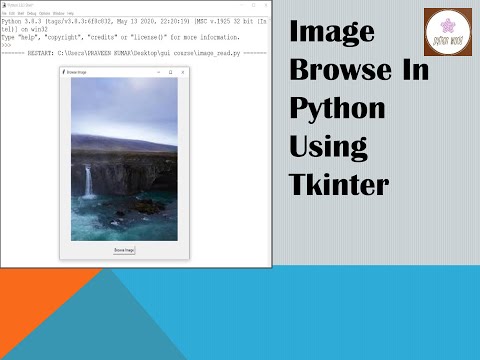Open the Edit menu in IDLE Shell

click(12, 13)
